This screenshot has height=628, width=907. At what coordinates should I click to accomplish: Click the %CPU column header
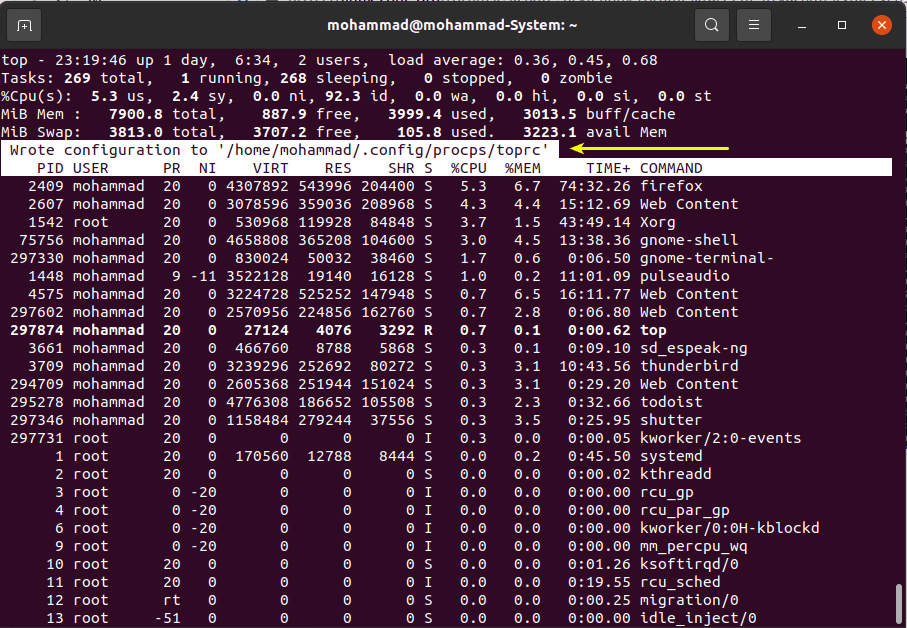[x=469, y=168]
